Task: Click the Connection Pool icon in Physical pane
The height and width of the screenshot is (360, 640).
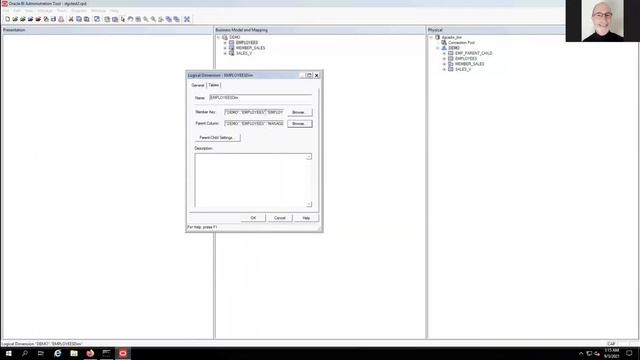Action: click(x=444, y=42)
